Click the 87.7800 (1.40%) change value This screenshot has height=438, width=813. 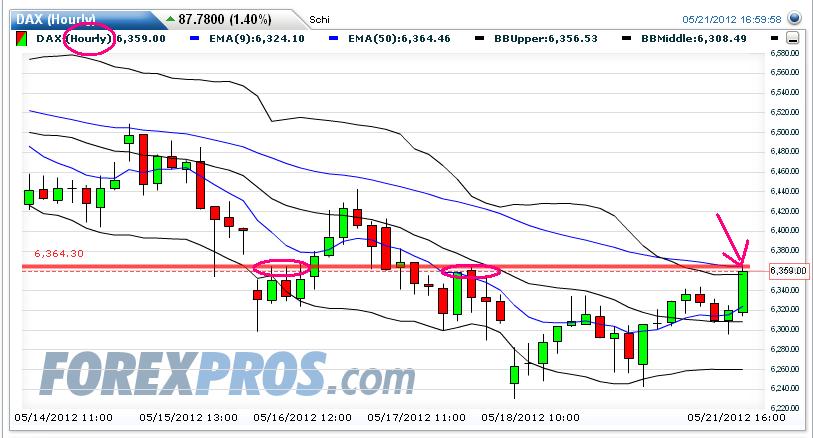point(225,20)
